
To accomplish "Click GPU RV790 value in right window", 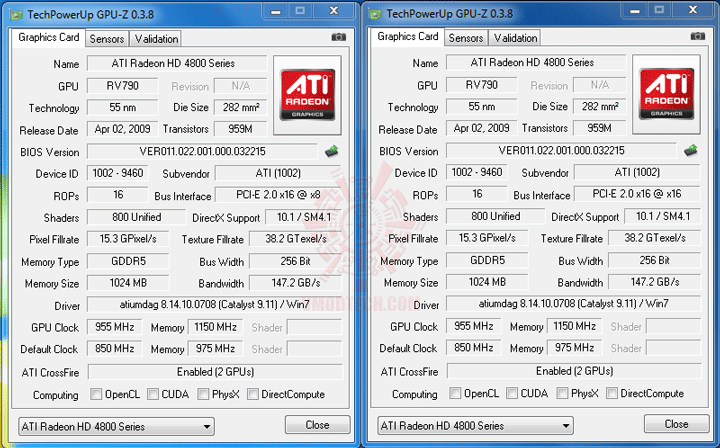I will 482,85.
